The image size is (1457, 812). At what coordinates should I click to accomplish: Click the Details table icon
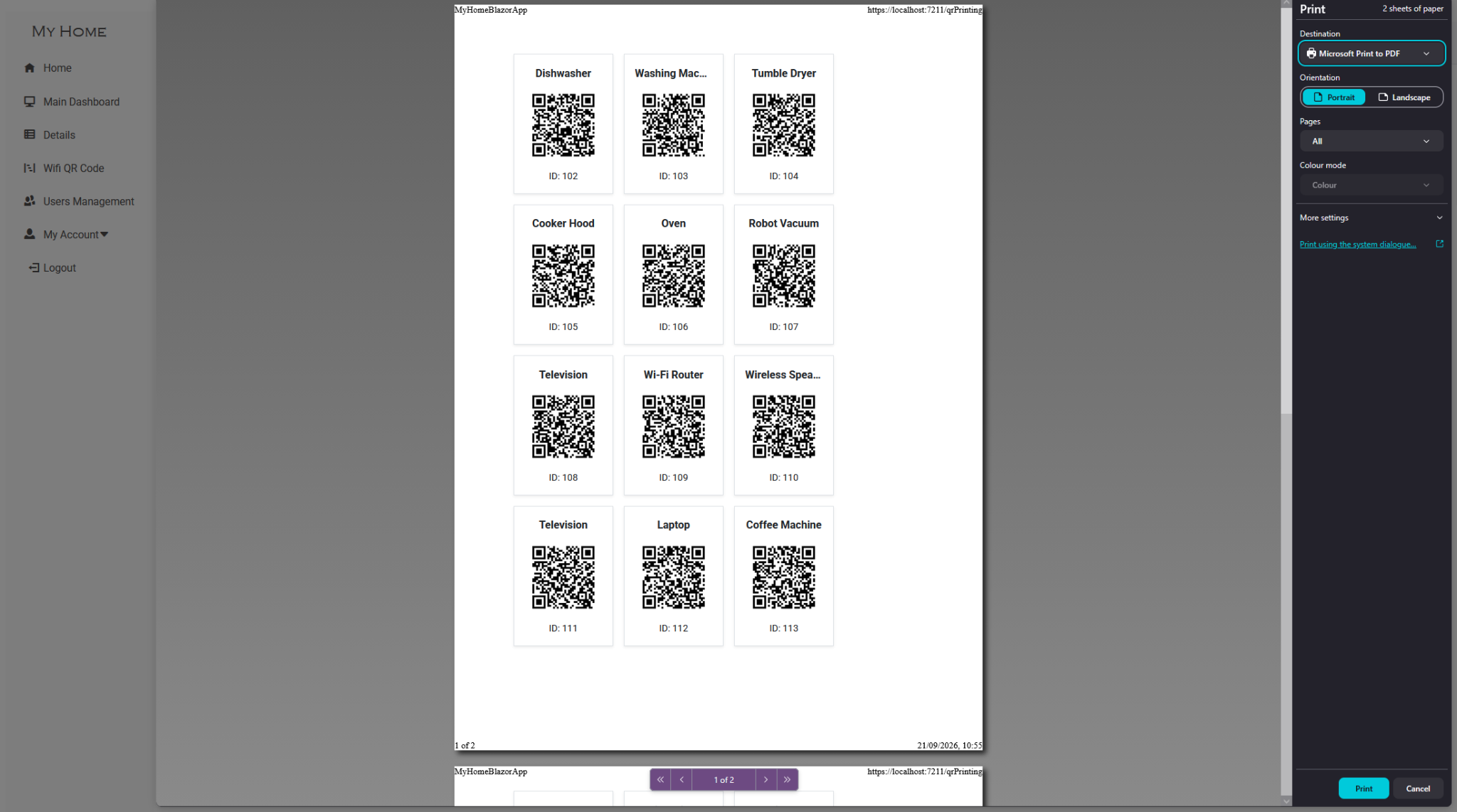pos(29,134)
